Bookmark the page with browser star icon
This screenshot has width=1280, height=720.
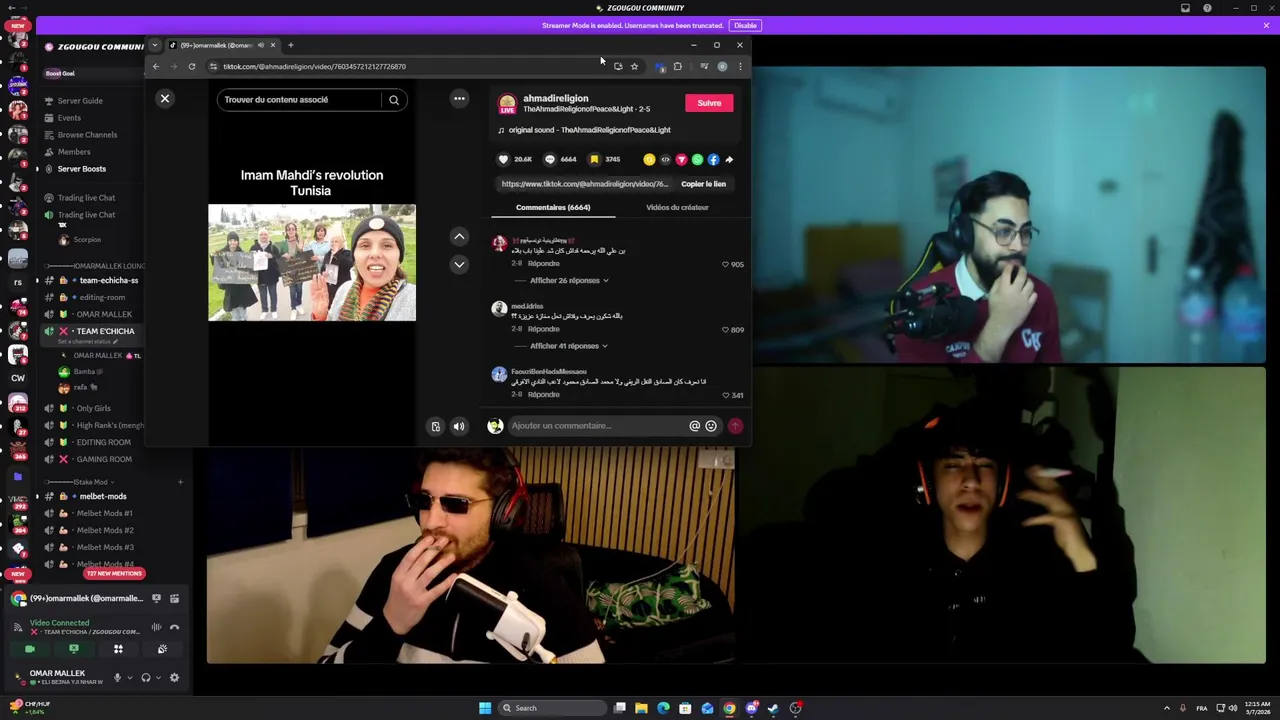[x=634, y=66]
